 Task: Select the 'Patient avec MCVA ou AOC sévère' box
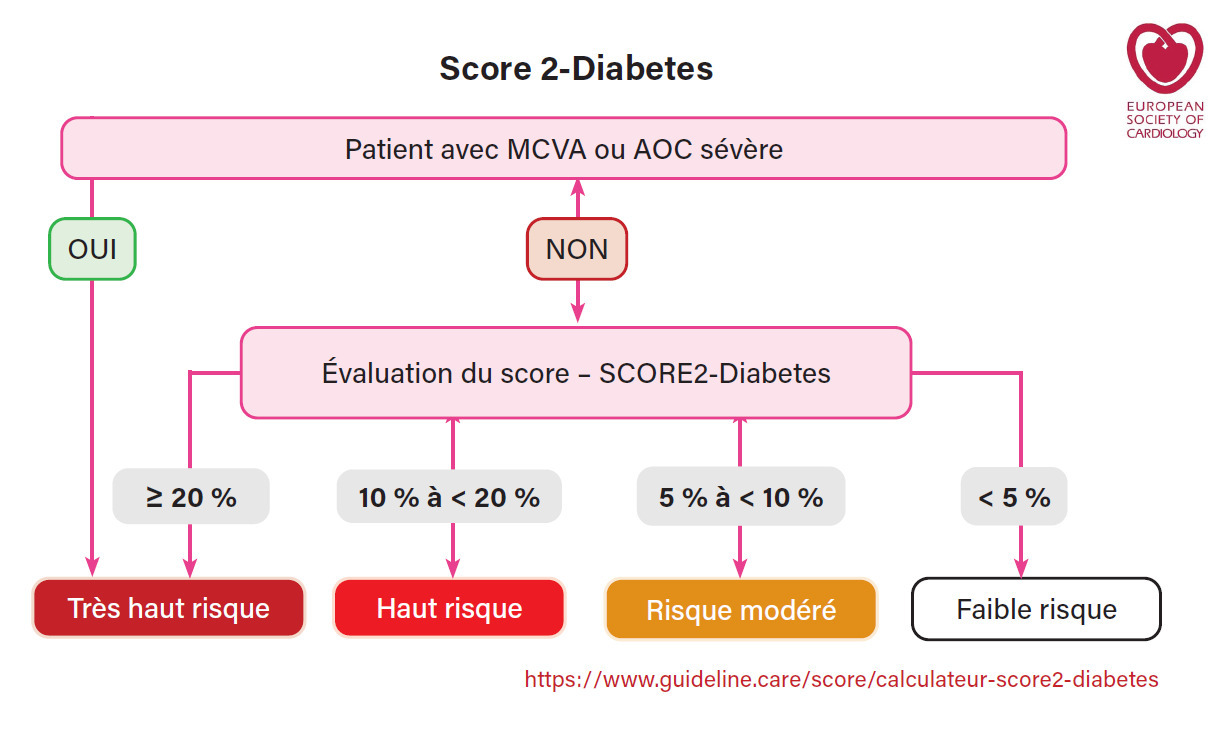[x=563, y=149]
